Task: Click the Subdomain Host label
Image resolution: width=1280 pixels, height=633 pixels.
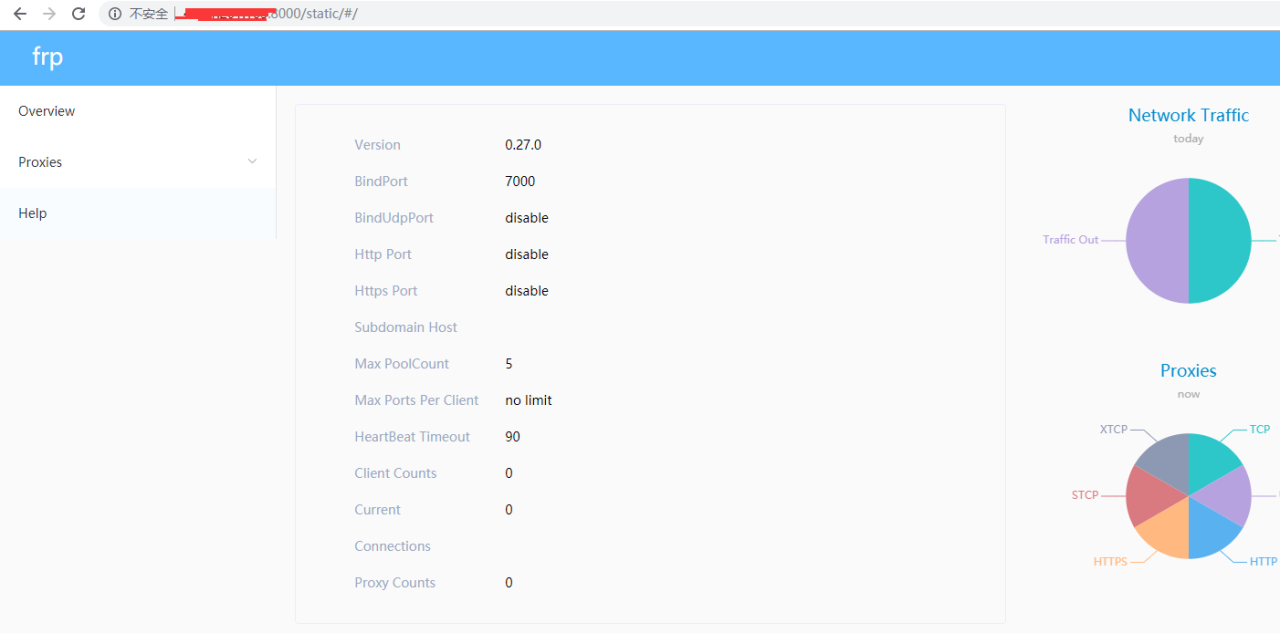Action: tap(406, 327)
